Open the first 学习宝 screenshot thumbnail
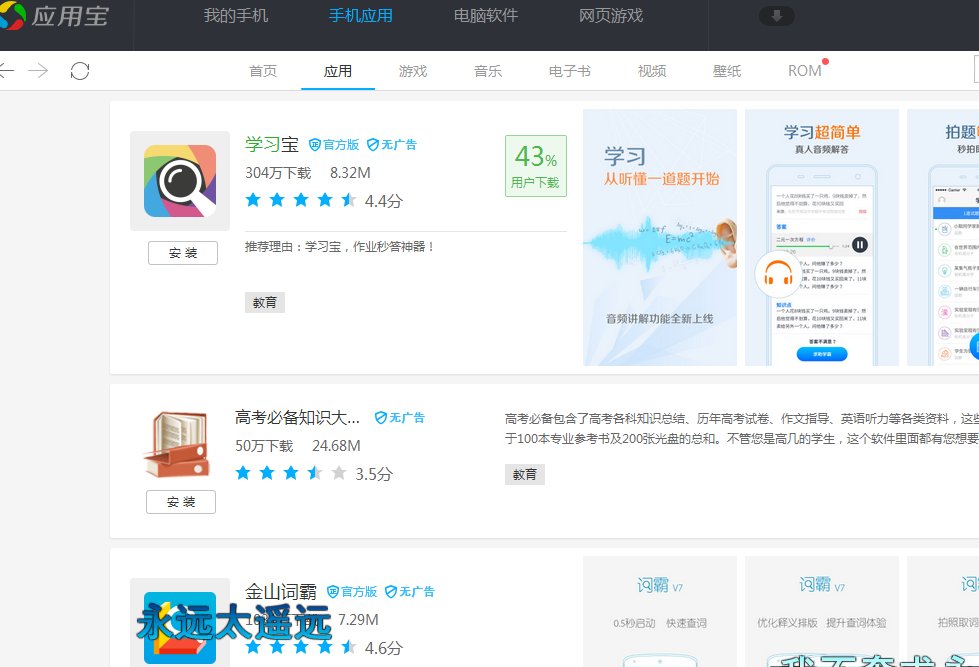979x667 pixels. 659,237
